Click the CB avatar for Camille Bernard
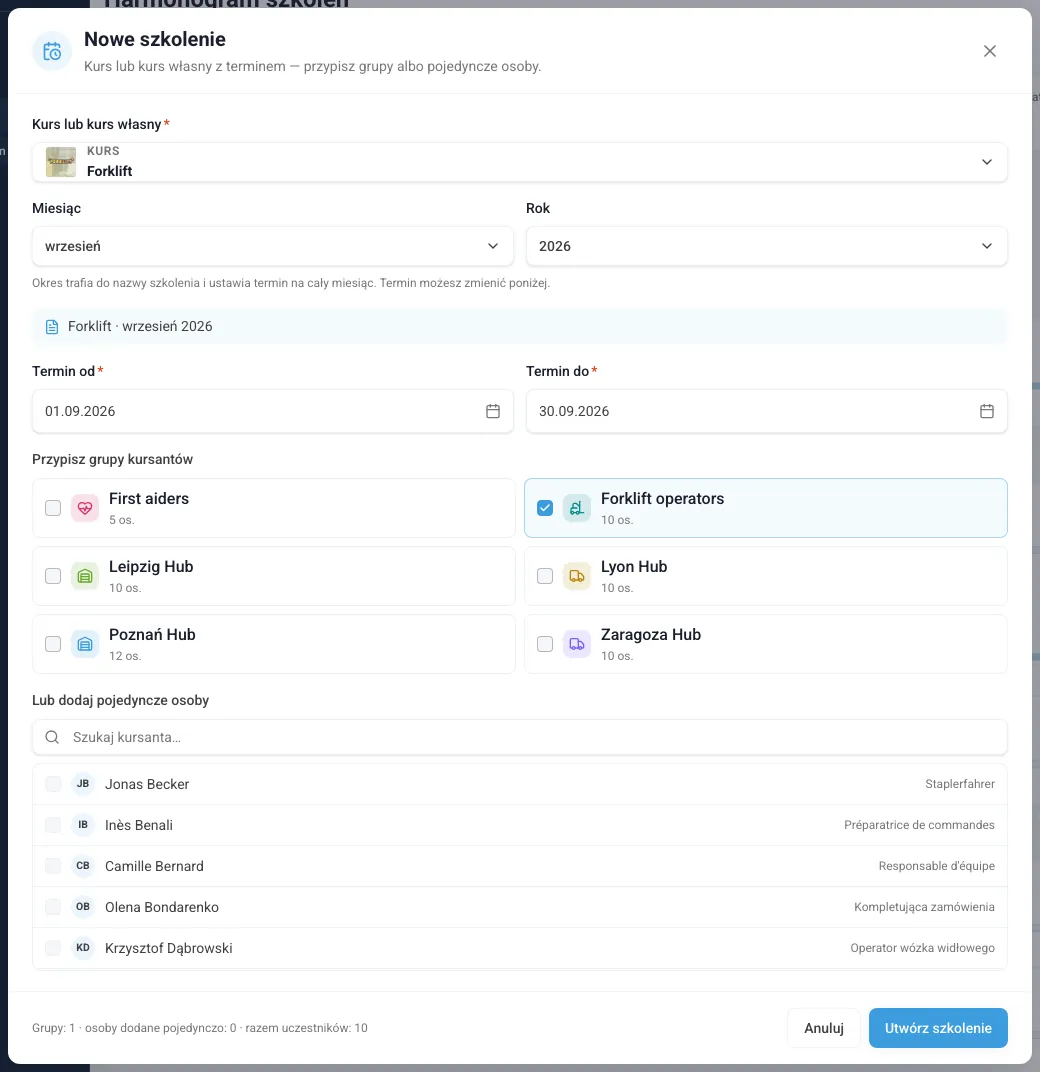1040x1072 pixels. (x=83, y=866)
